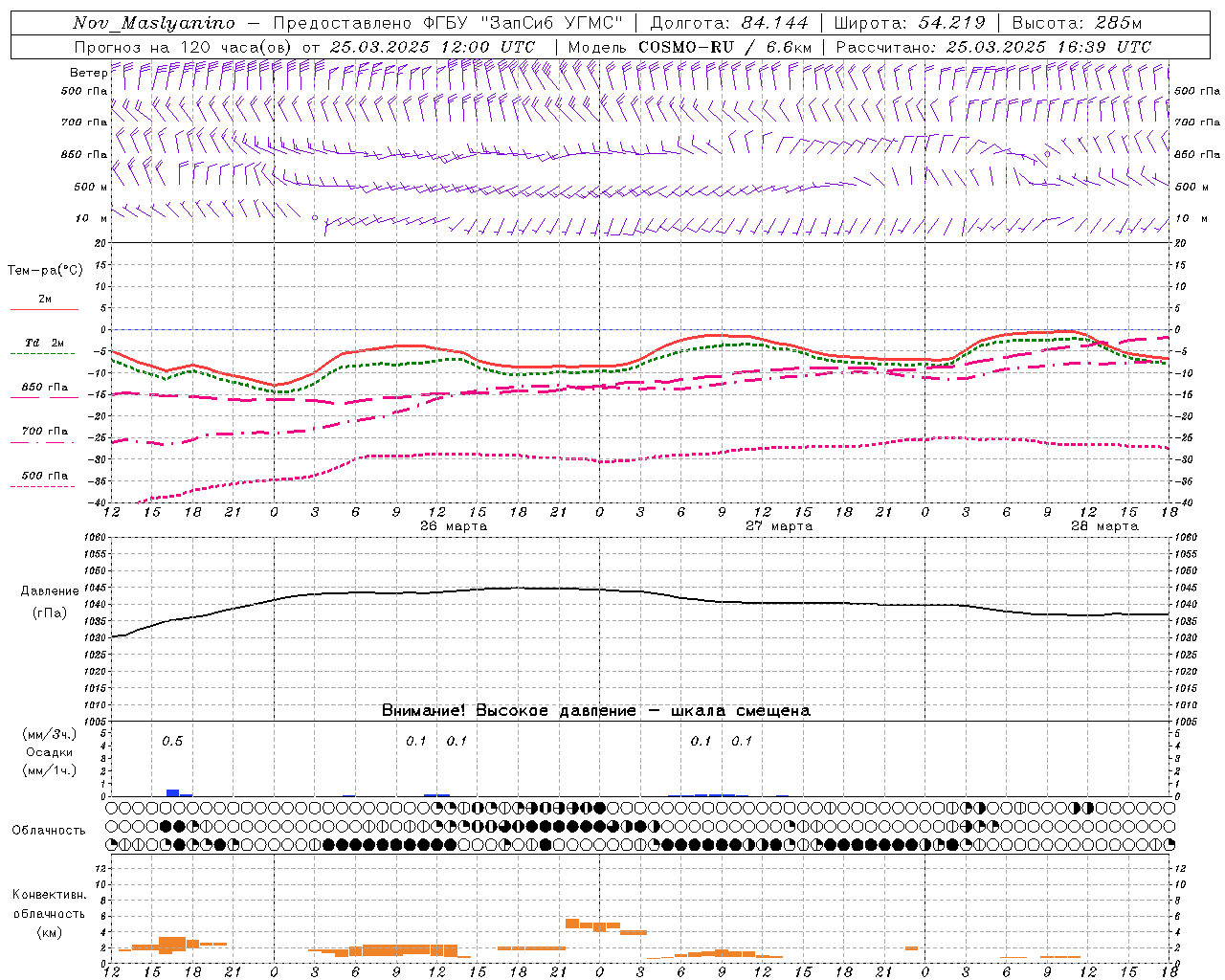
Task: Click the 27 марта date label
Action: (x=779, y=525)
